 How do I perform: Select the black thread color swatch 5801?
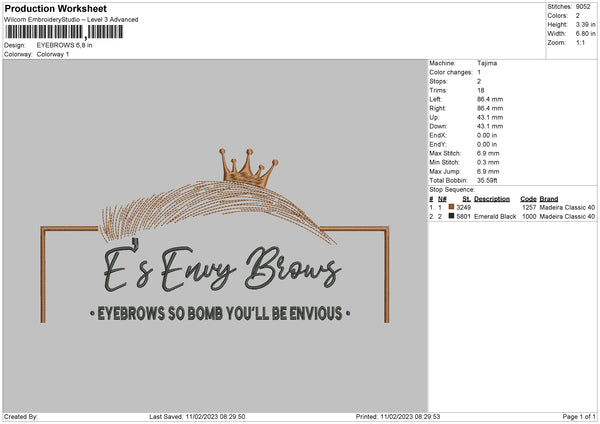tap(452, 216)
